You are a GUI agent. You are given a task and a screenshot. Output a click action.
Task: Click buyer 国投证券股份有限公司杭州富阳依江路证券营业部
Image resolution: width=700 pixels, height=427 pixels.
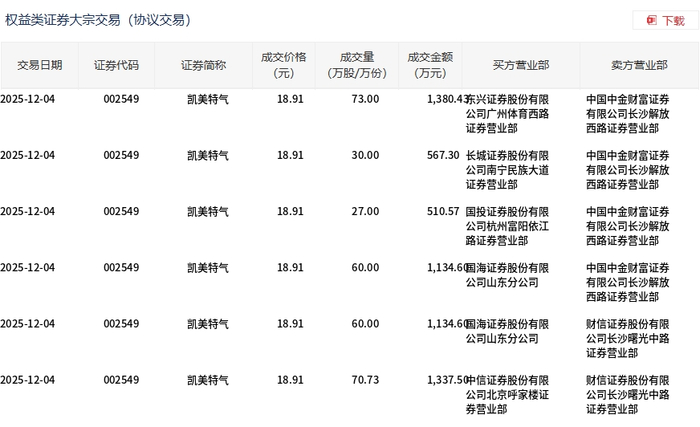pos(507,226)
